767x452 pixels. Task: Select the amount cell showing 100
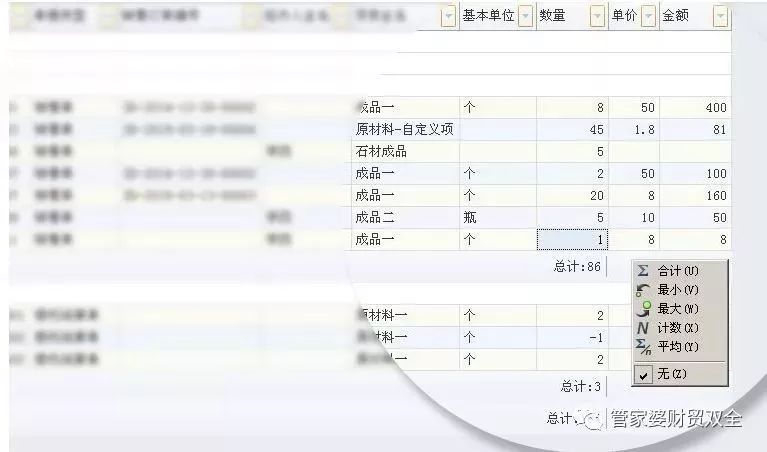[695, 174]
